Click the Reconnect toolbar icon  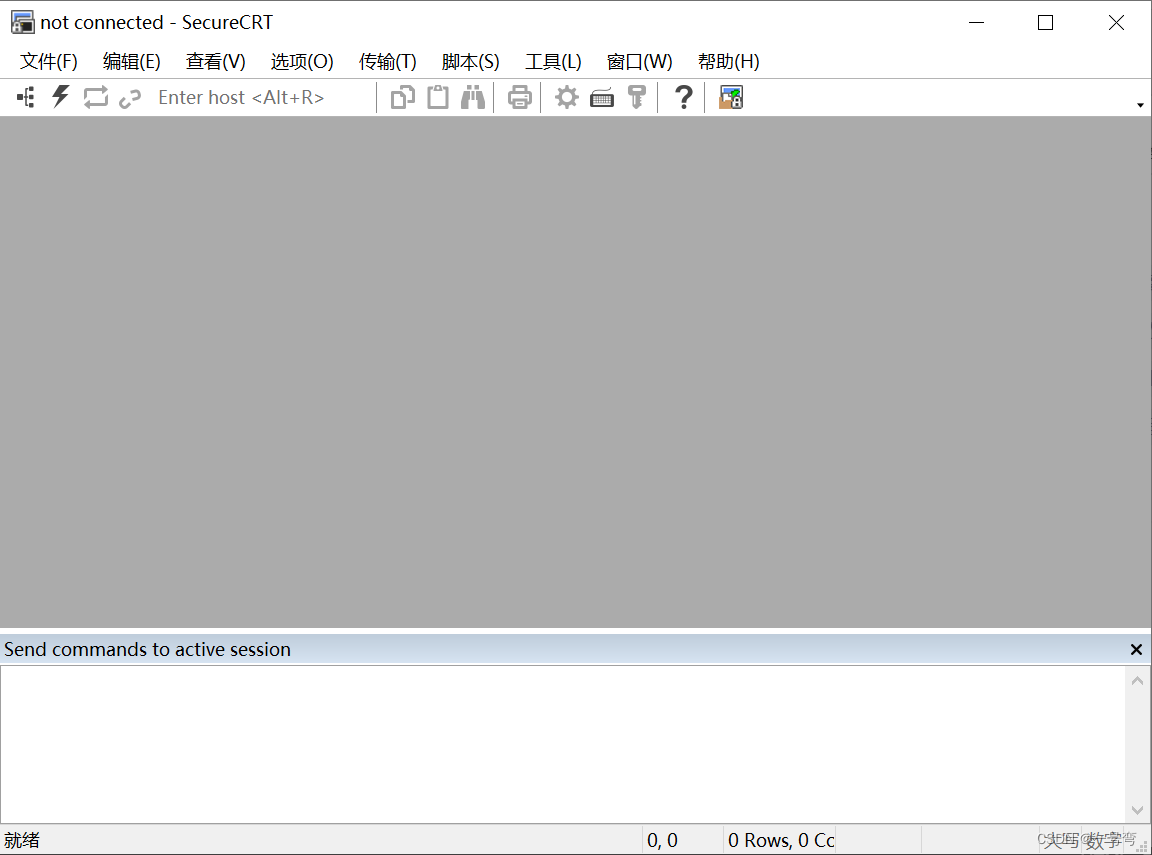tap(95, 97)
